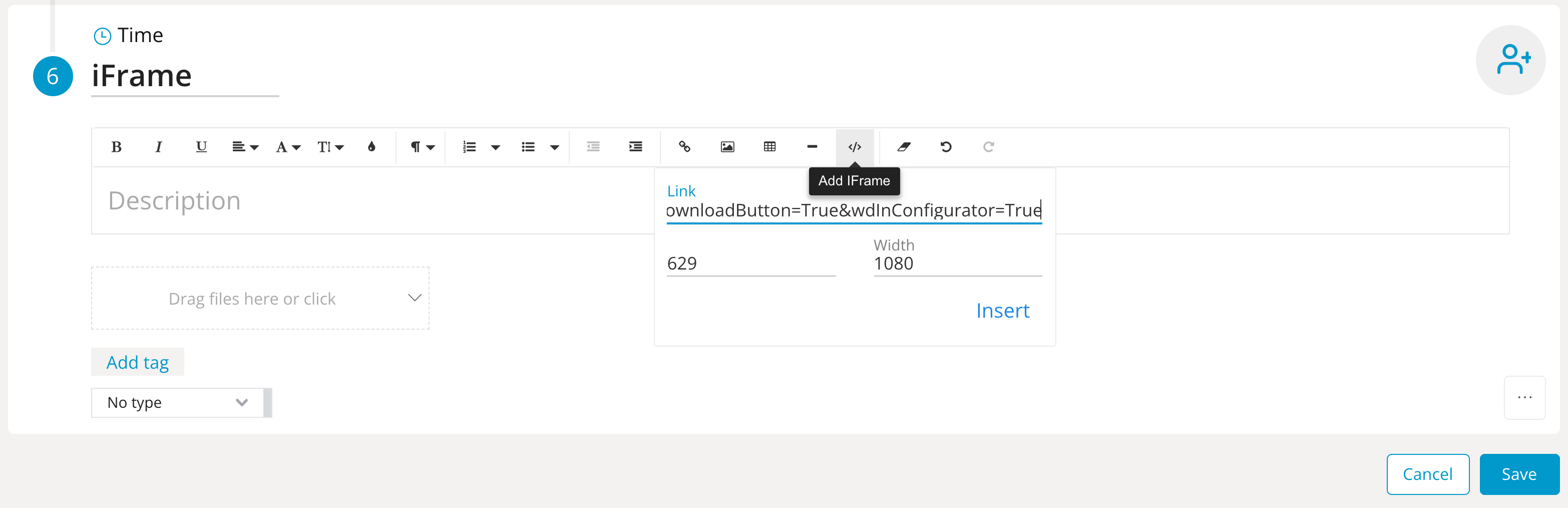Image resolution: width=1568 pixels, height=508 pixels.
Task: Click the Add tag link
Action: coord(138,362)
